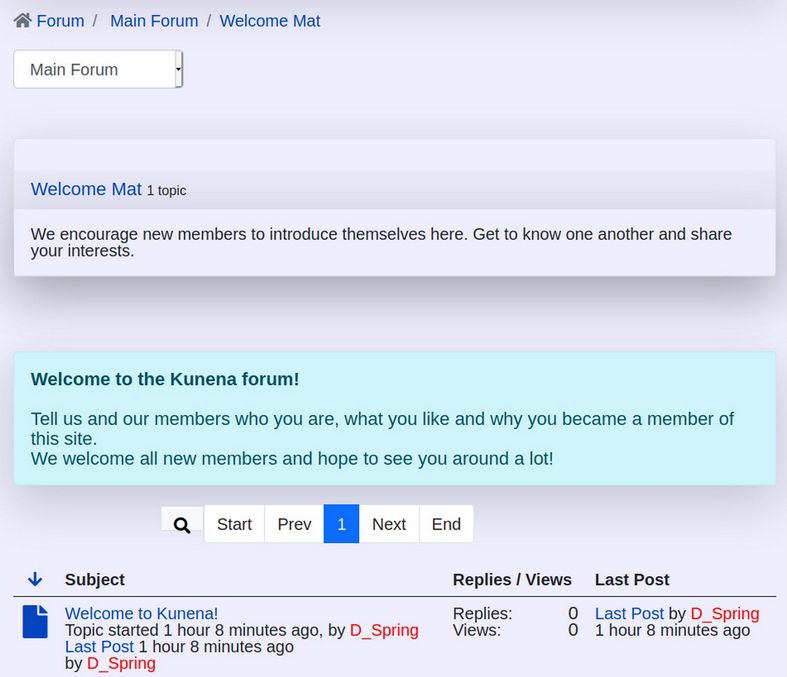
Task: Open the Welcome Mat category heading link
Action: (86, 189)
